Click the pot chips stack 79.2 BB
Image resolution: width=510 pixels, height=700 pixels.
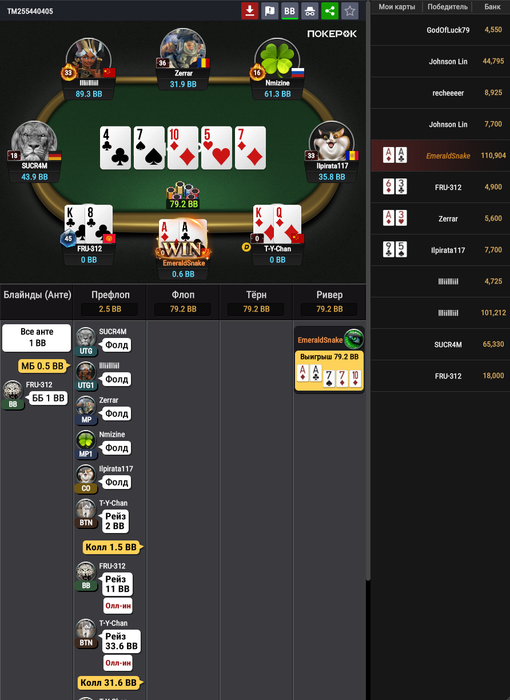click(x=183, y=195)
